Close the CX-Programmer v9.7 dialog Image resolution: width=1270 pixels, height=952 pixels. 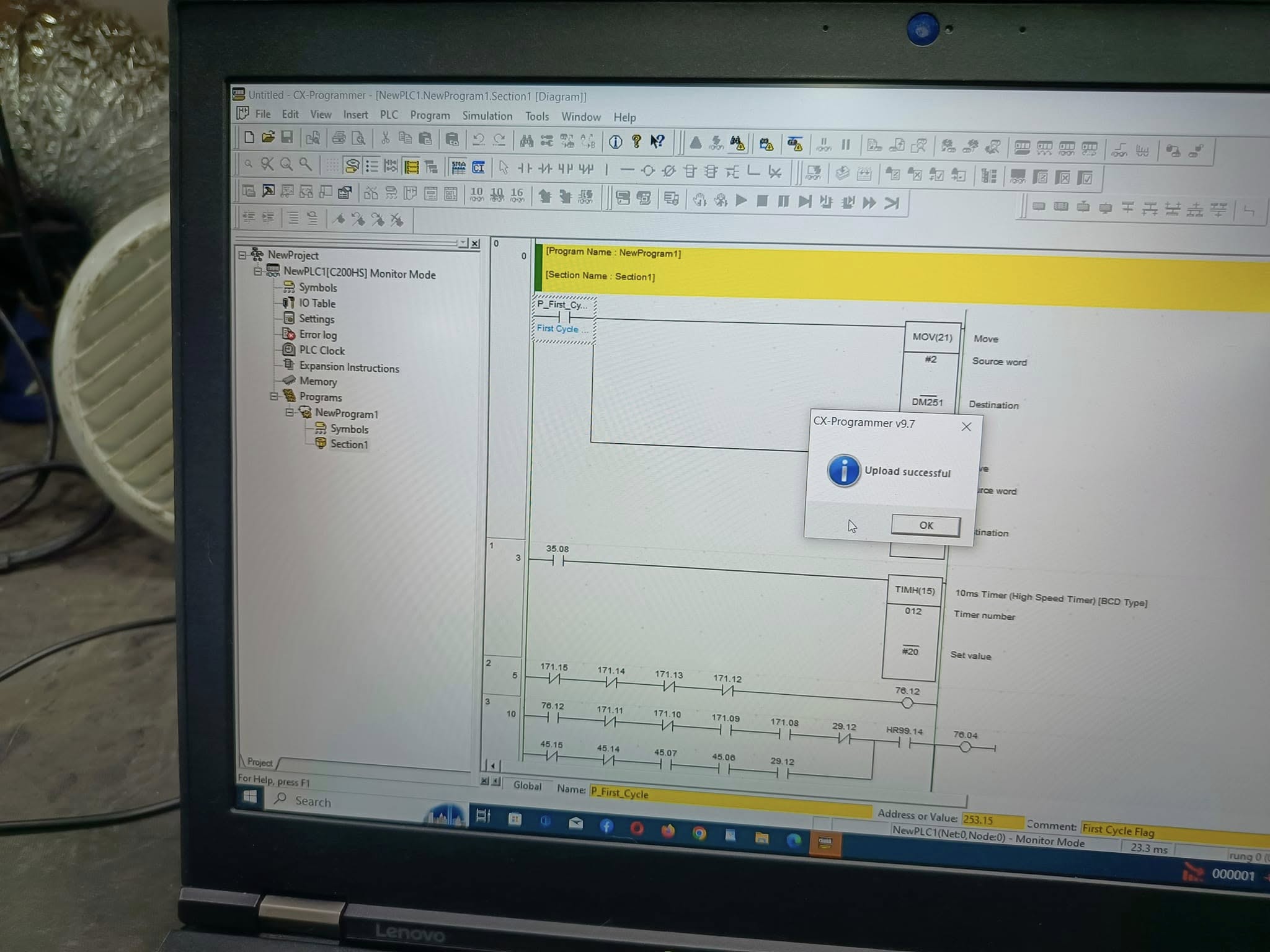click(x=966, y=426)
